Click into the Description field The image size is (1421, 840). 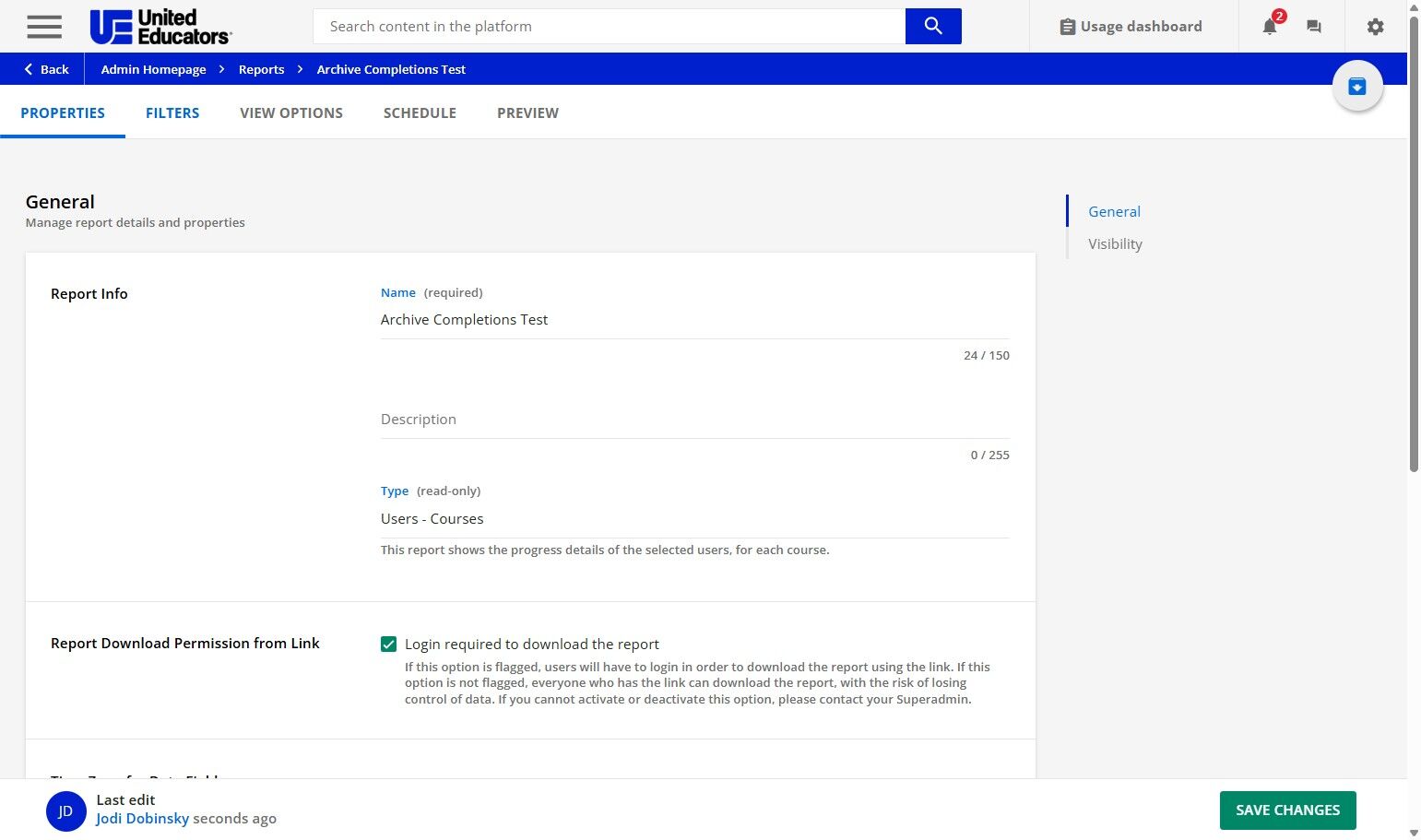click(694, 420)
